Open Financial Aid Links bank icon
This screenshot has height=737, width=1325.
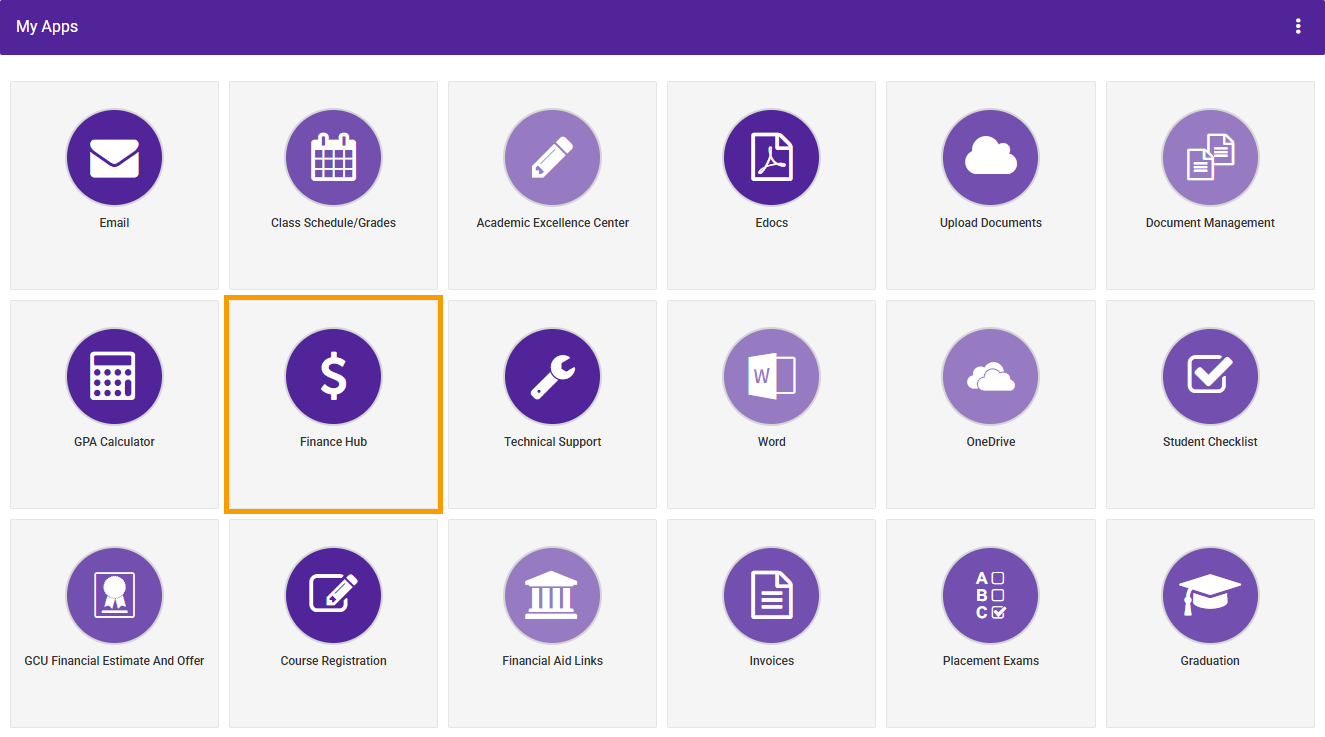coord(552,596)
